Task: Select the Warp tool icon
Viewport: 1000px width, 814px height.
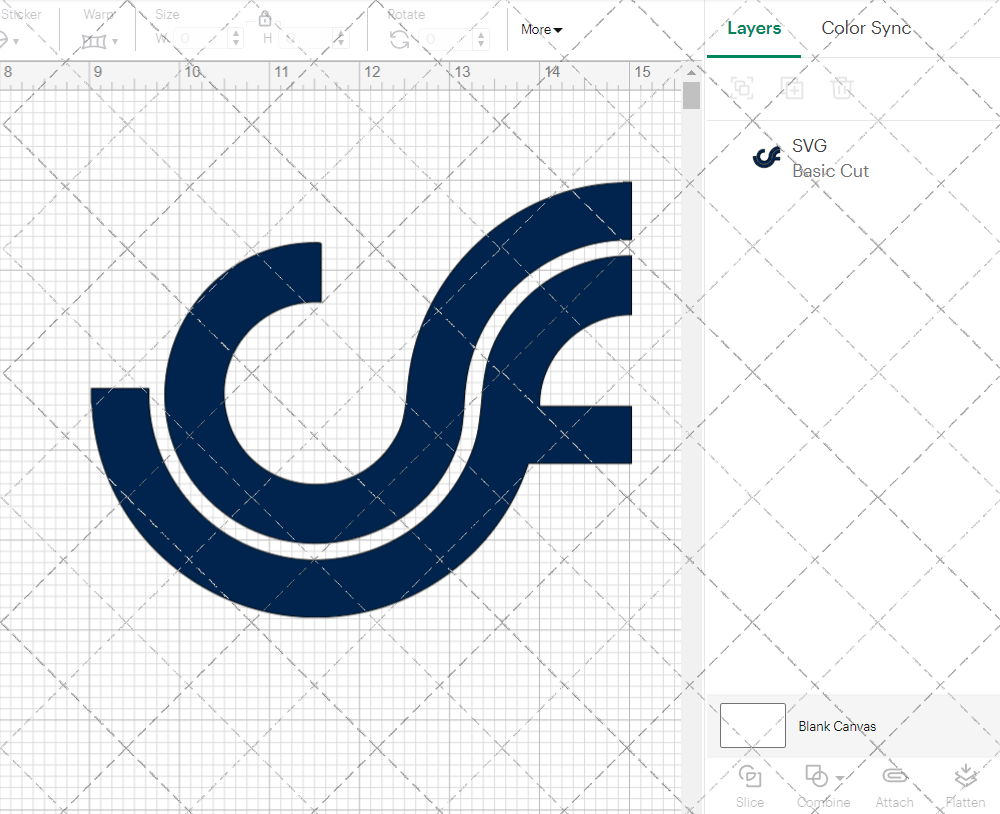Action: (x=93, y=40)
